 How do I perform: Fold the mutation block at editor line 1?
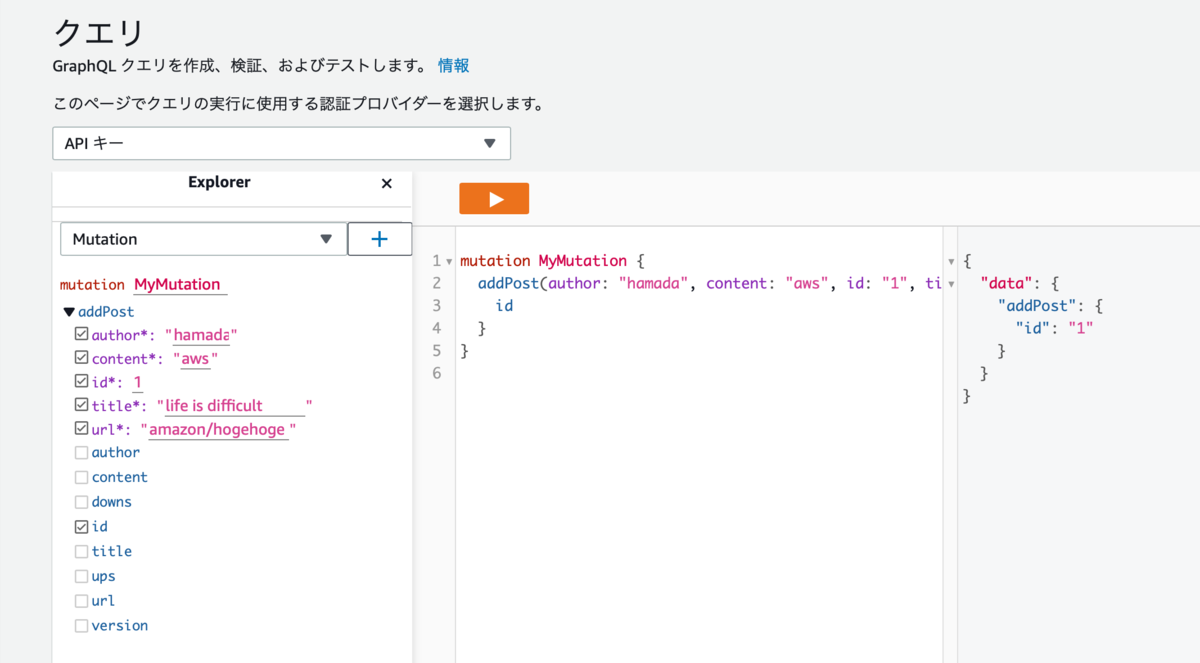[450, 262]
